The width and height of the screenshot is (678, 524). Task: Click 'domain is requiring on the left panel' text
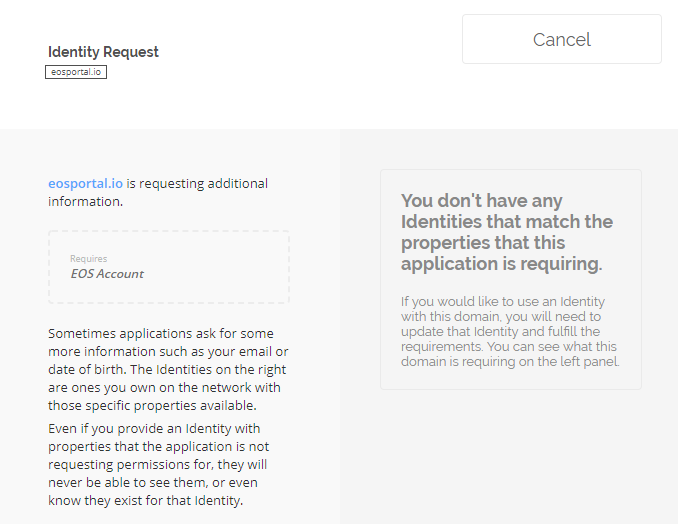pyautogui.click(x=510, y=361)
